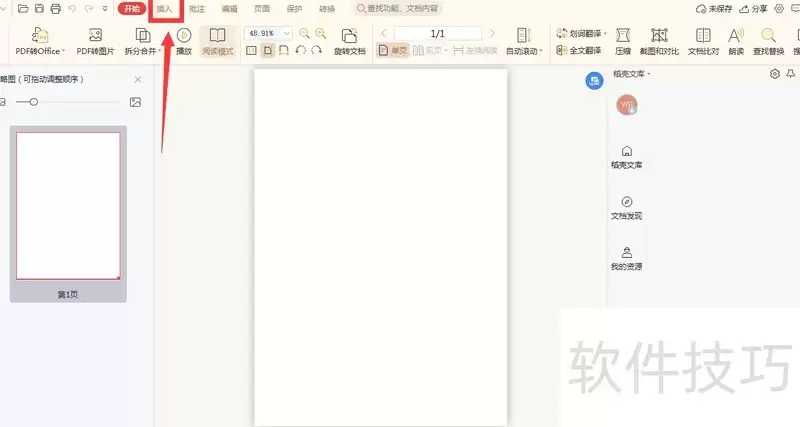Click 压缩 compress tool
The width and height of the screenshot is (800, 427).
pyautogui.click(x=623, y=41)
